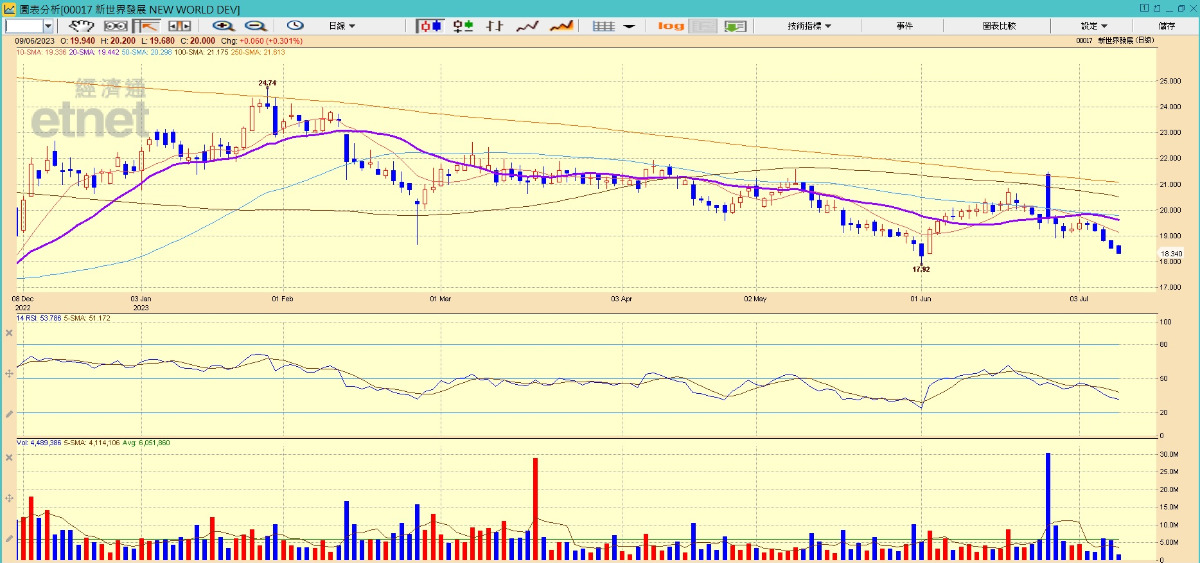Click the zoom in magnifier
Image resolution: width=1200 pixels, height=563 pixels.
[x=222, y=25]
